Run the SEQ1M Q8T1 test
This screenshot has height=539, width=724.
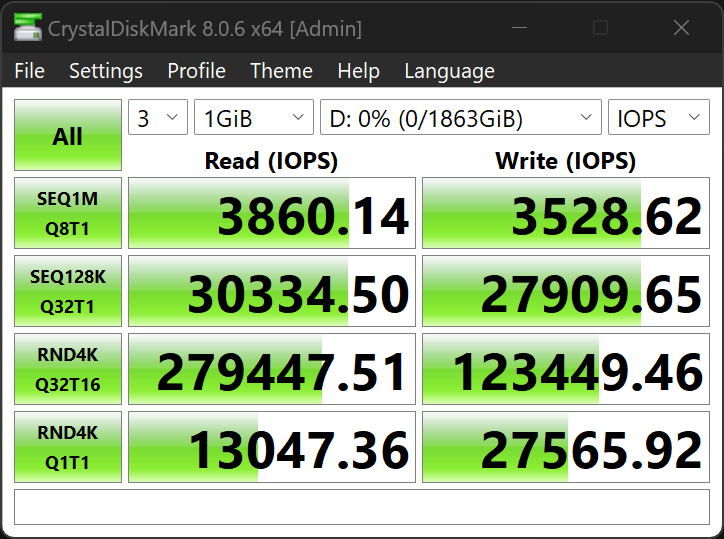[x=68, y=213]
